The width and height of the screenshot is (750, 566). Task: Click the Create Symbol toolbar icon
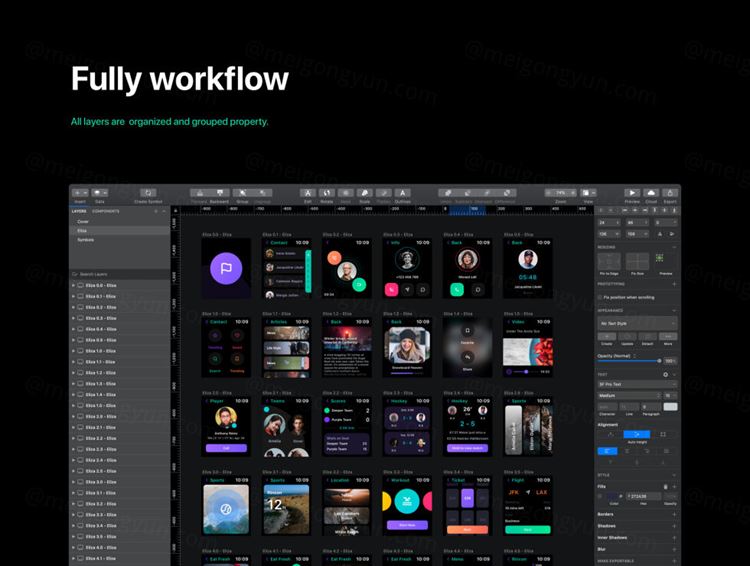pyautogui.click(x=148, y=192)
